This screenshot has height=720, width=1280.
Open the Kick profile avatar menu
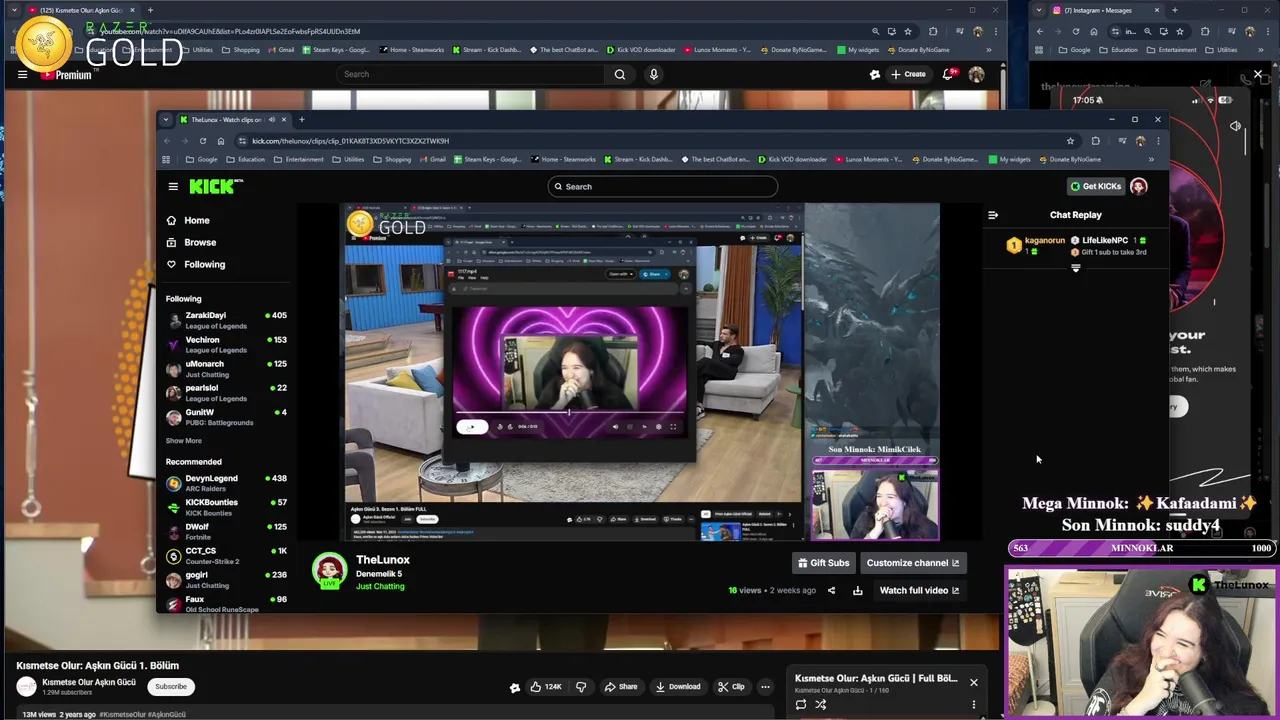click(1138, 186)
